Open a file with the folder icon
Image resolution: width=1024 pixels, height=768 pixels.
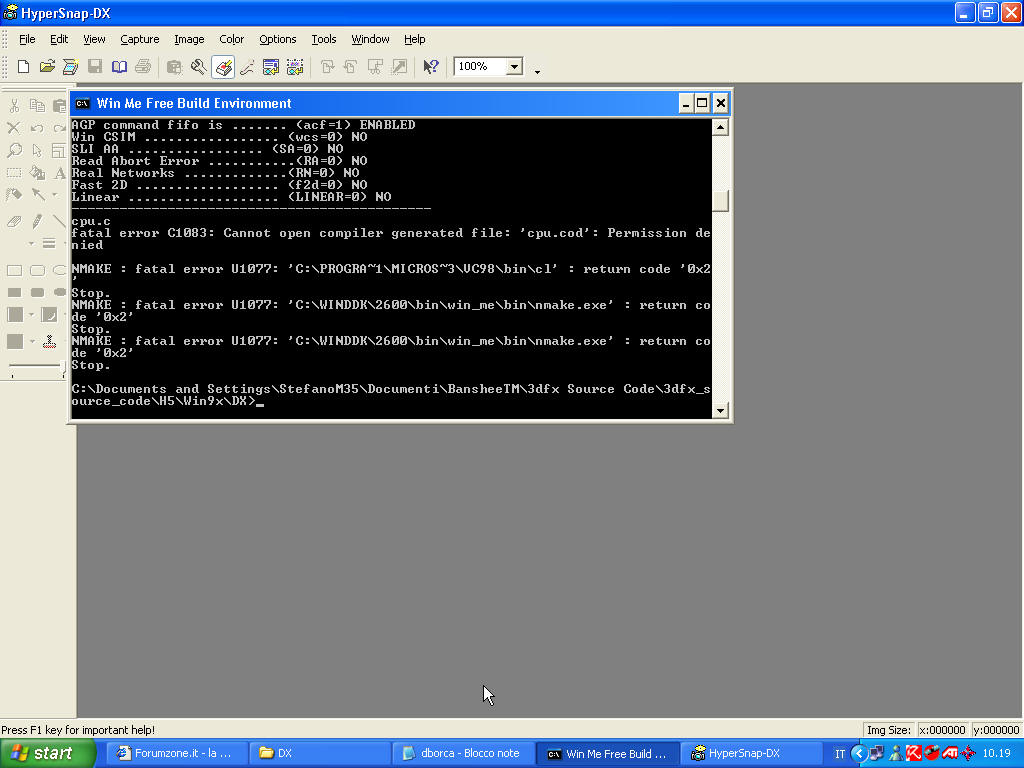click(x=47, y=67)
